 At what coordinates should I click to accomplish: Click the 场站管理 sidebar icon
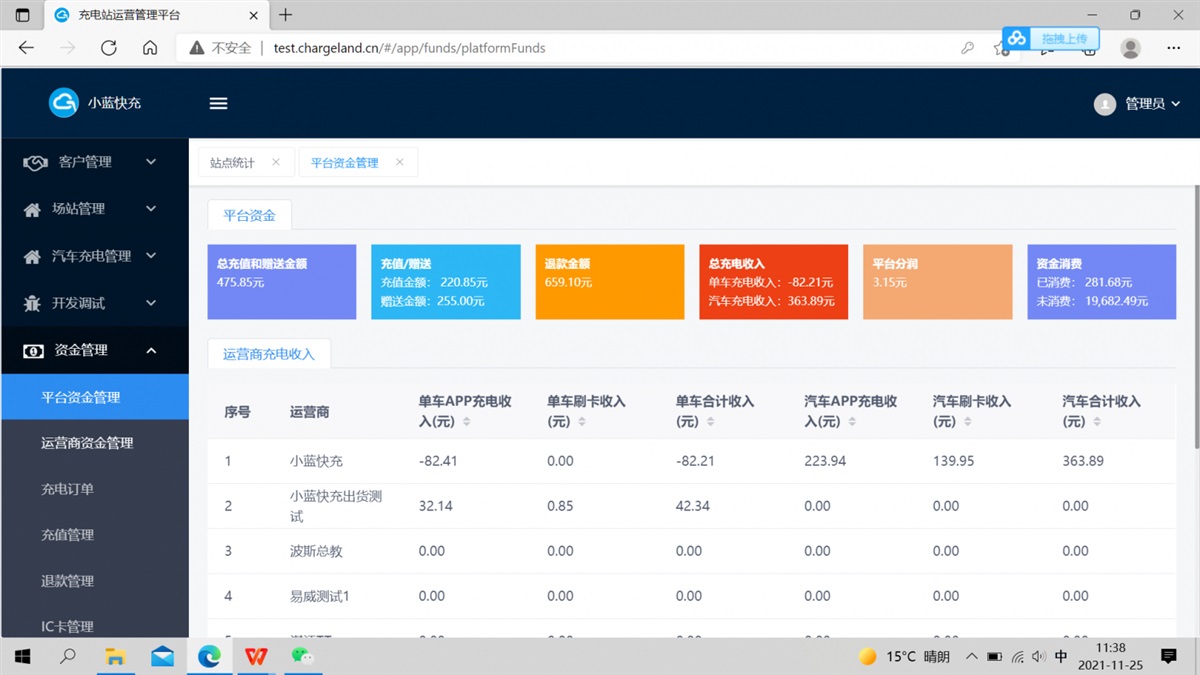32,208
